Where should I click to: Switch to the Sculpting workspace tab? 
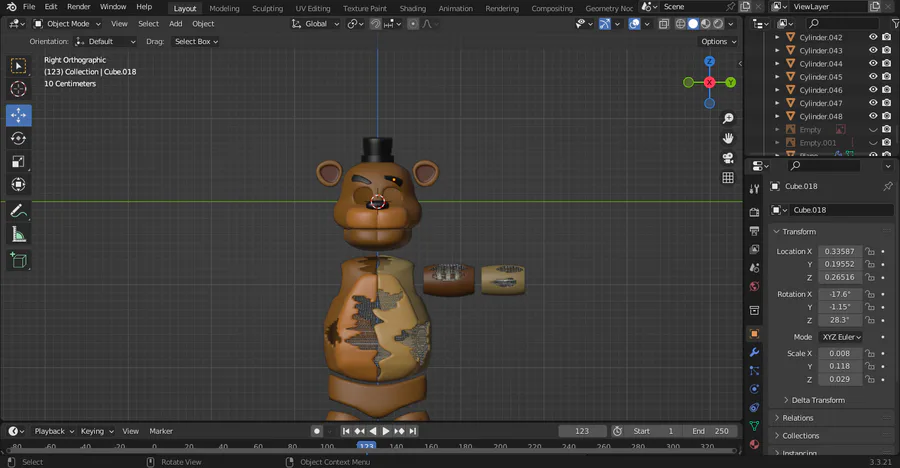(x=267, y=8)
